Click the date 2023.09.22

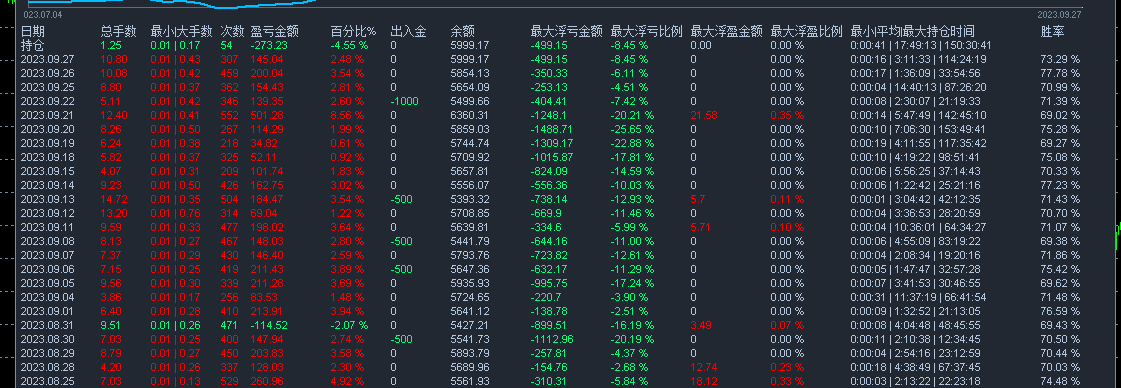(48, 101)
